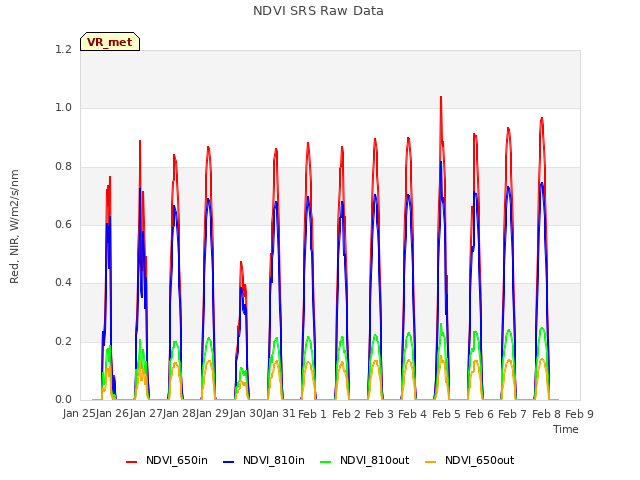
Task: Click the 0.4 y-axis tick label
Action: [63, 283]
